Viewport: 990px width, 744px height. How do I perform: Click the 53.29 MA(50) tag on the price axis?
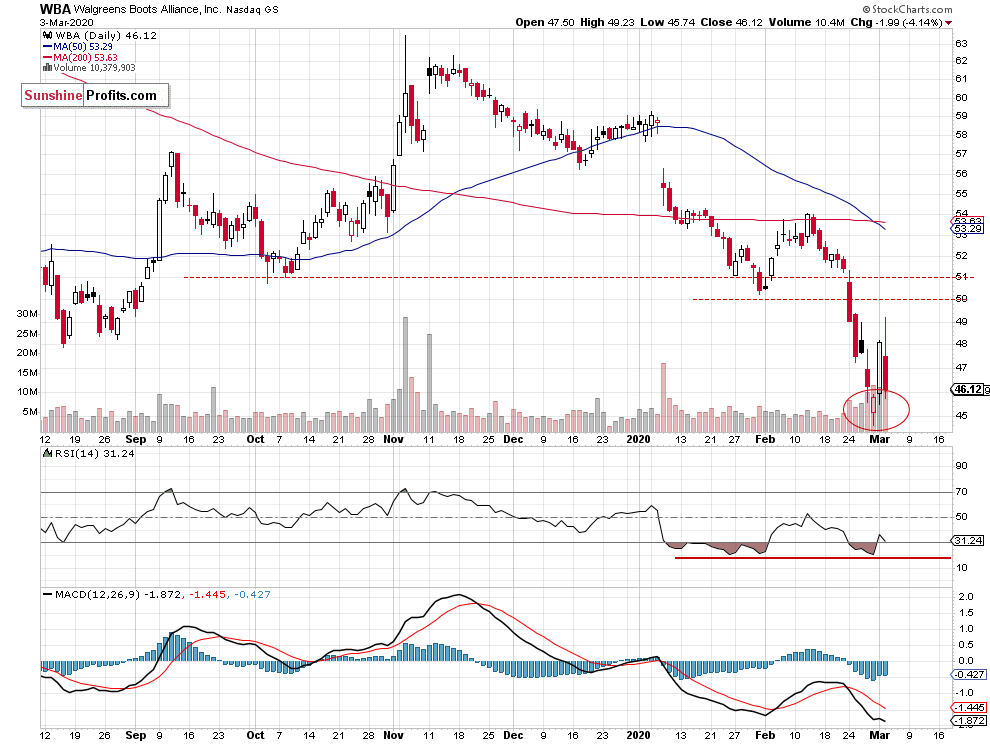[x=968, y=229]
